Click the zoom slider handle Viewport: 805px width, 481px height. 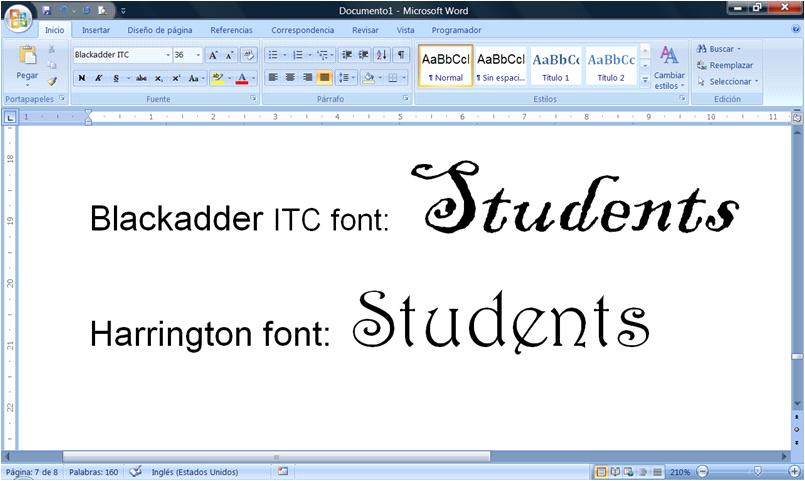[x=757, y=471]
